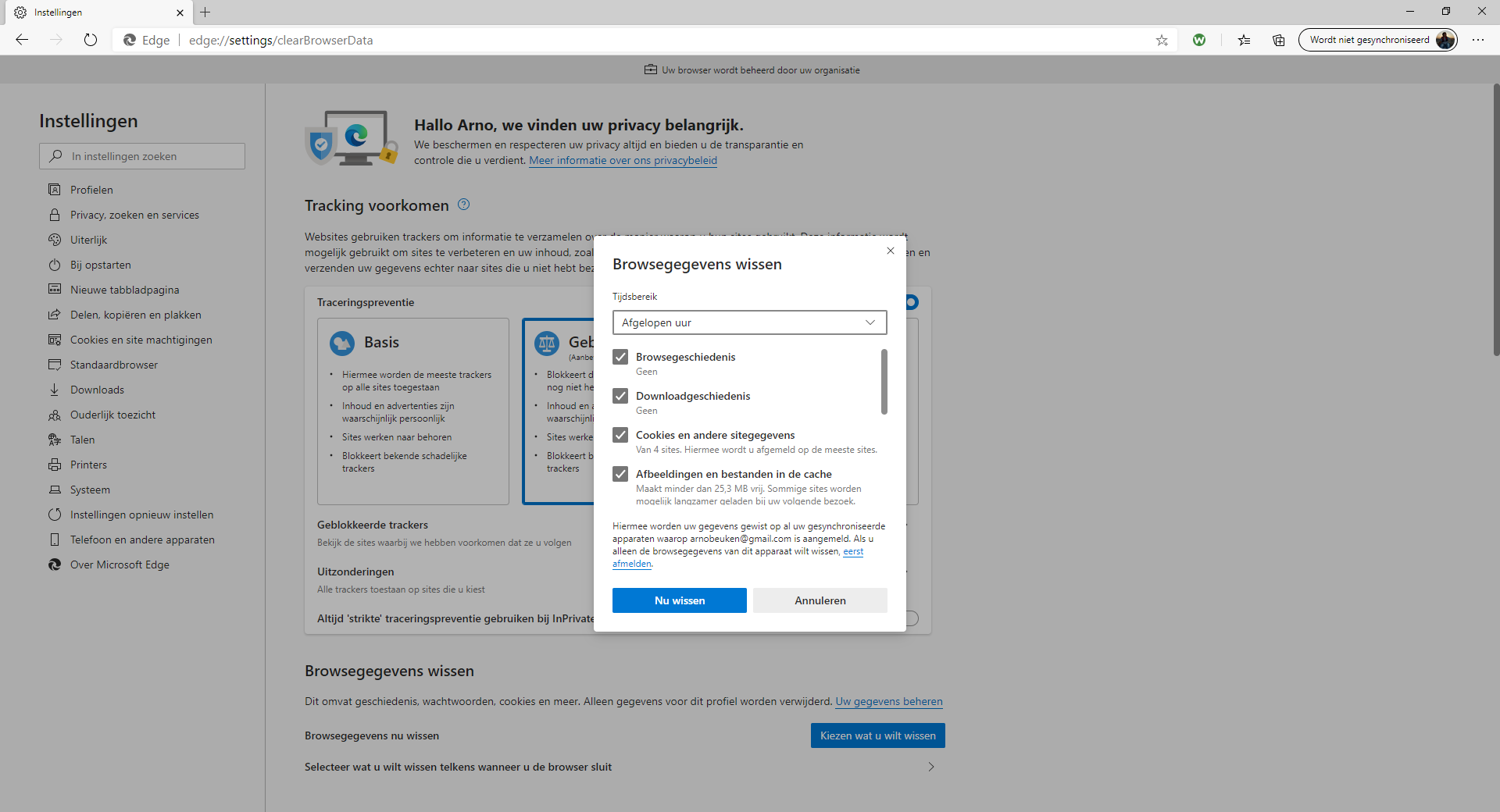The image size is (1500, 812).
Task: Open the Favorites list icon
Action: (1244, 41)
